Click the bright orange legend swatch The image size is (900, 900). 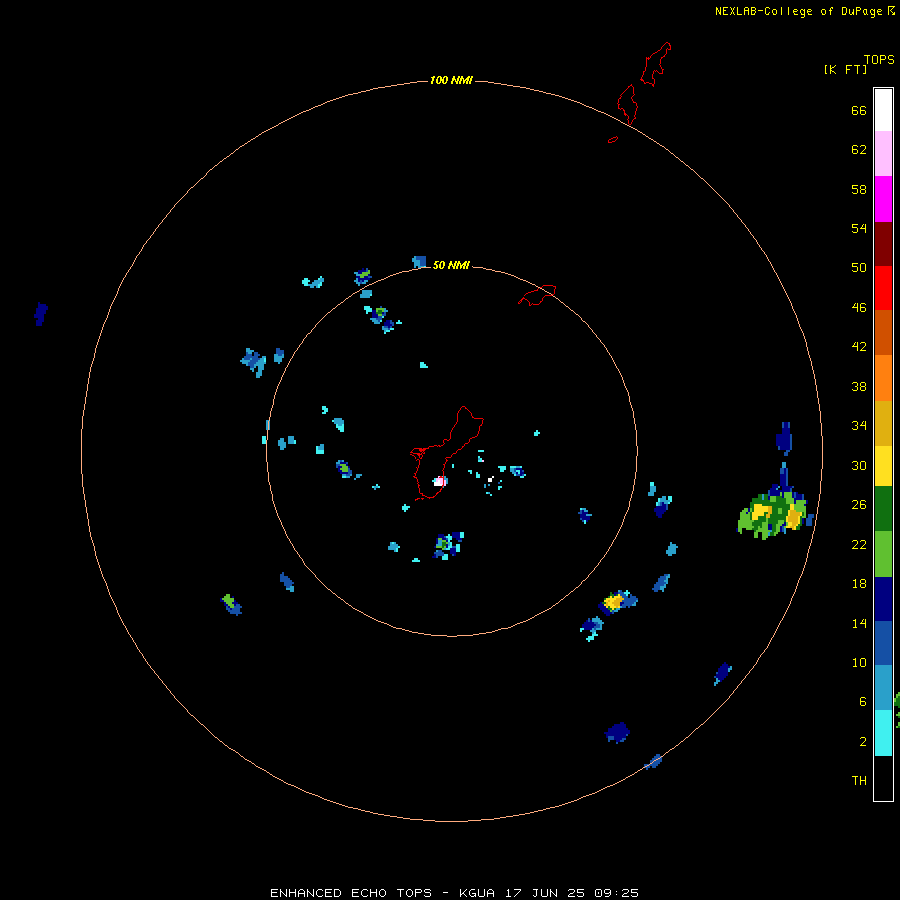883,378
